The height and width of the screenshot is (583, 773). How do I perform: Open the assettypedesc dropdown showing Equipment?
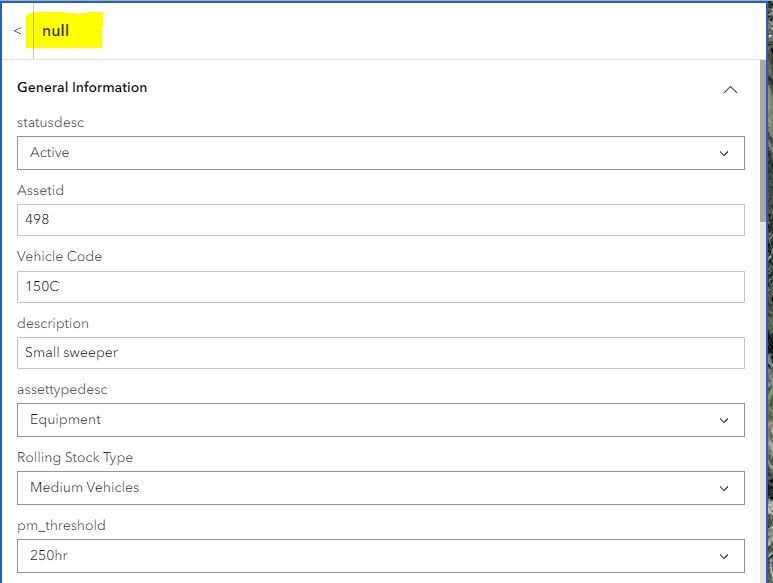coord(380,420)
